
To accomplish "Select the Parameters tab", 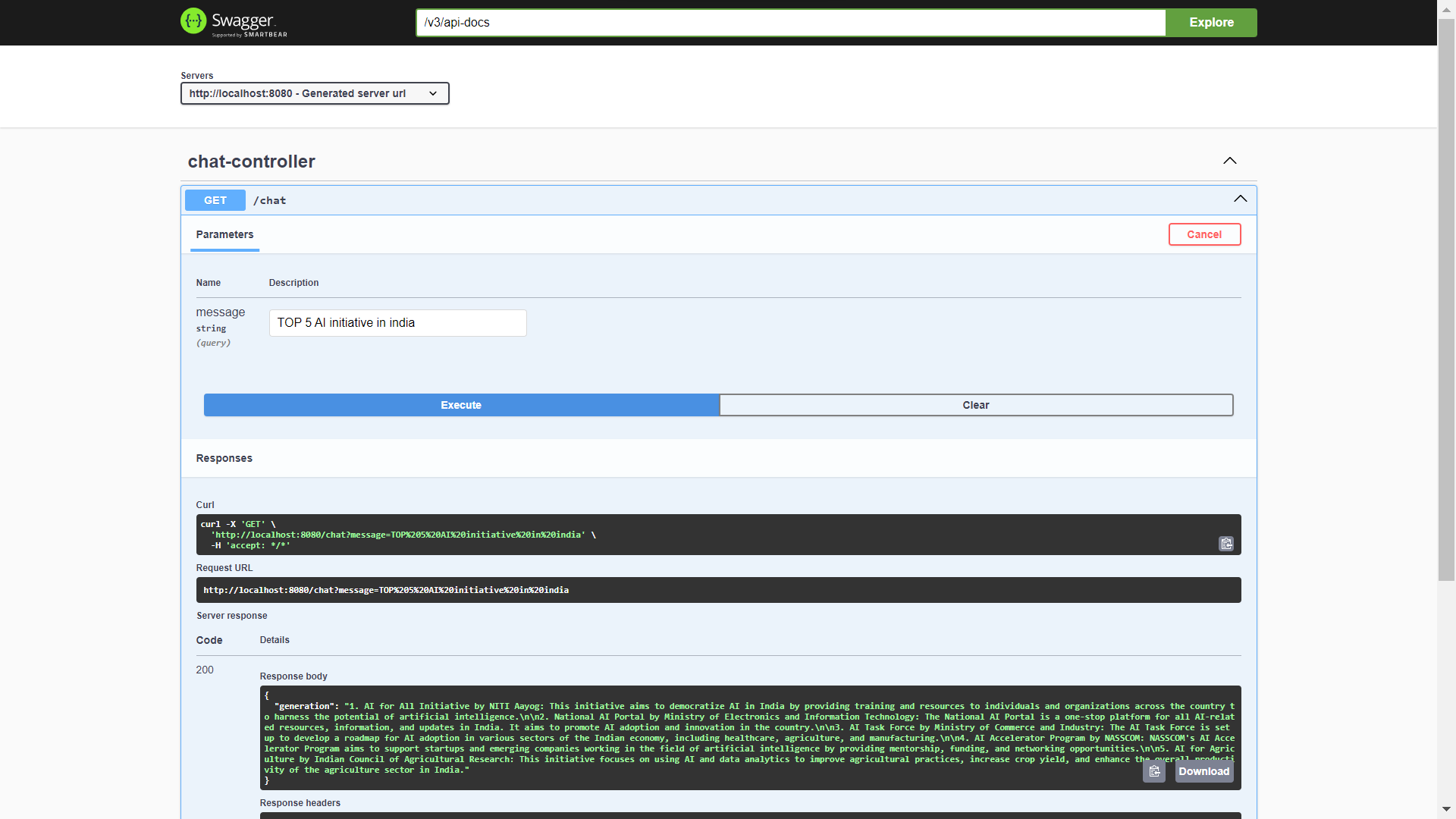I will [x=224, y=234].
